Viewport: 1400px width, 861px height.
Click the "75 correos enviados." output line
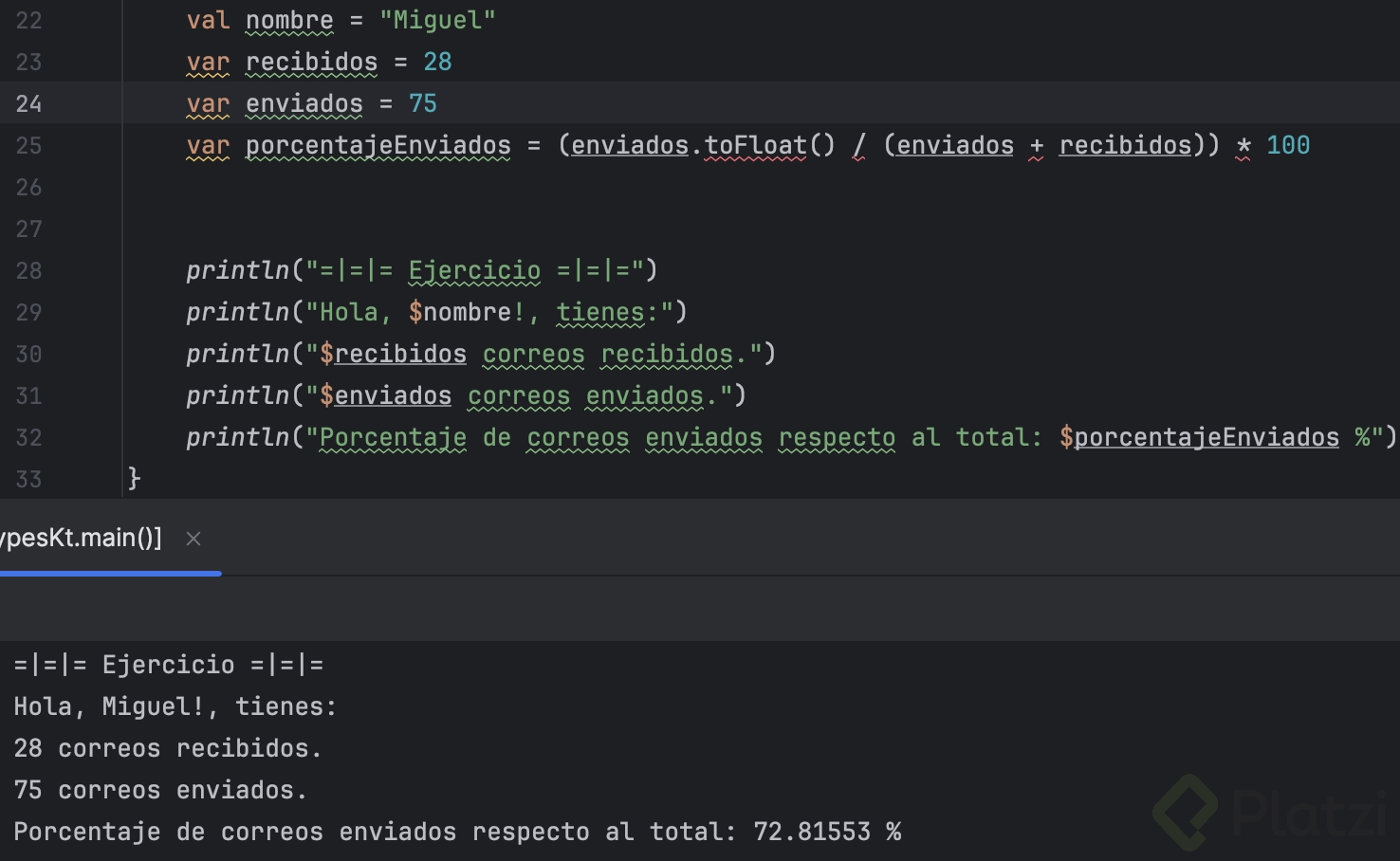click(160, 790)
